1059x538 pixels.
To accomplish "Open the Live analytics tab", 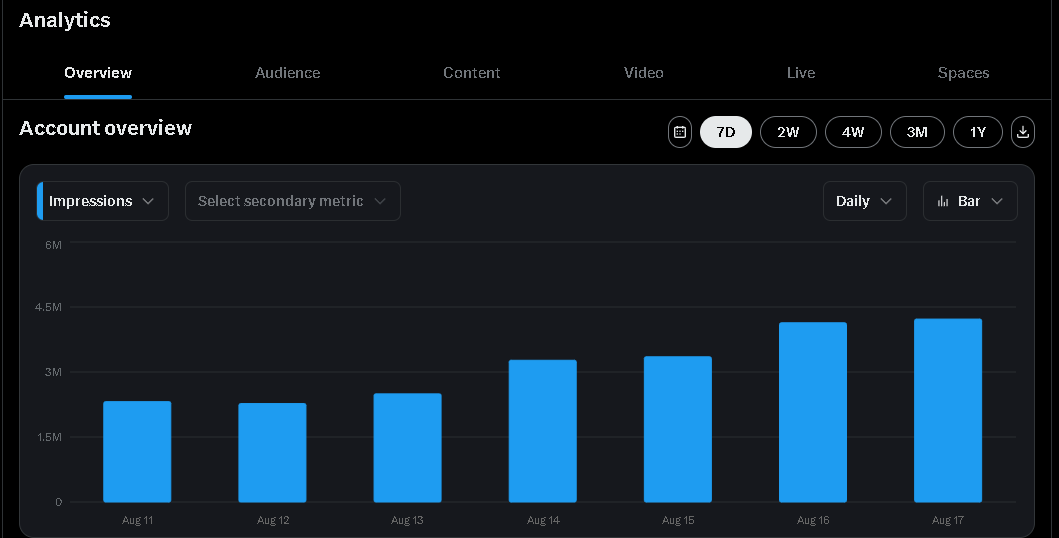I will point(801,73).
